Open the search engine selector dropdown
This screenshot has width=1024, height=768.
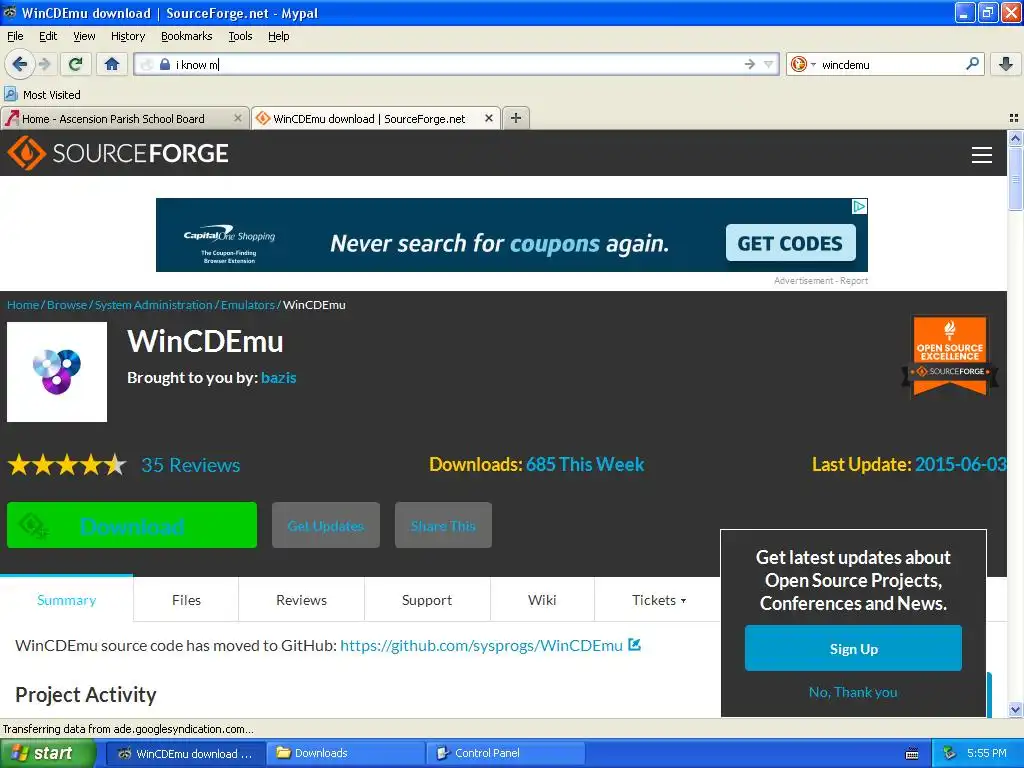[803, 64]
